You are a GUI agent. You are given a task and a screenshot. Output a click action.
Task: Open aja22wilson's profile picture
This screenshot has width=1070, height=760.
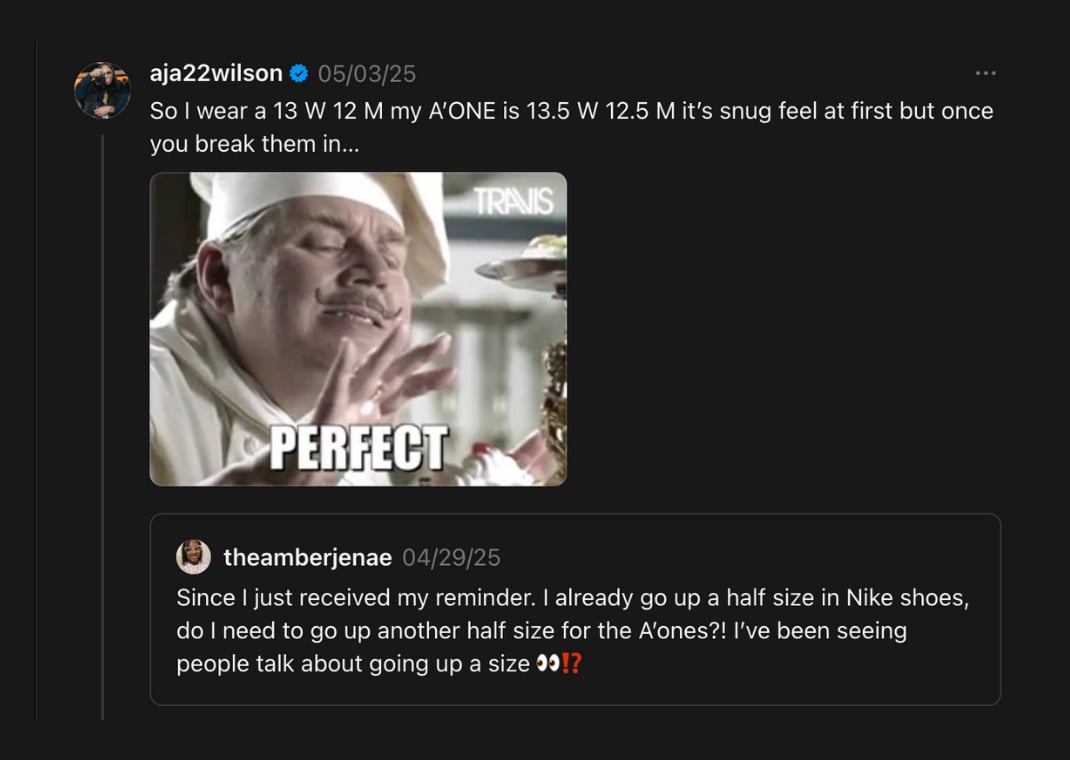(x=102, y=90)
